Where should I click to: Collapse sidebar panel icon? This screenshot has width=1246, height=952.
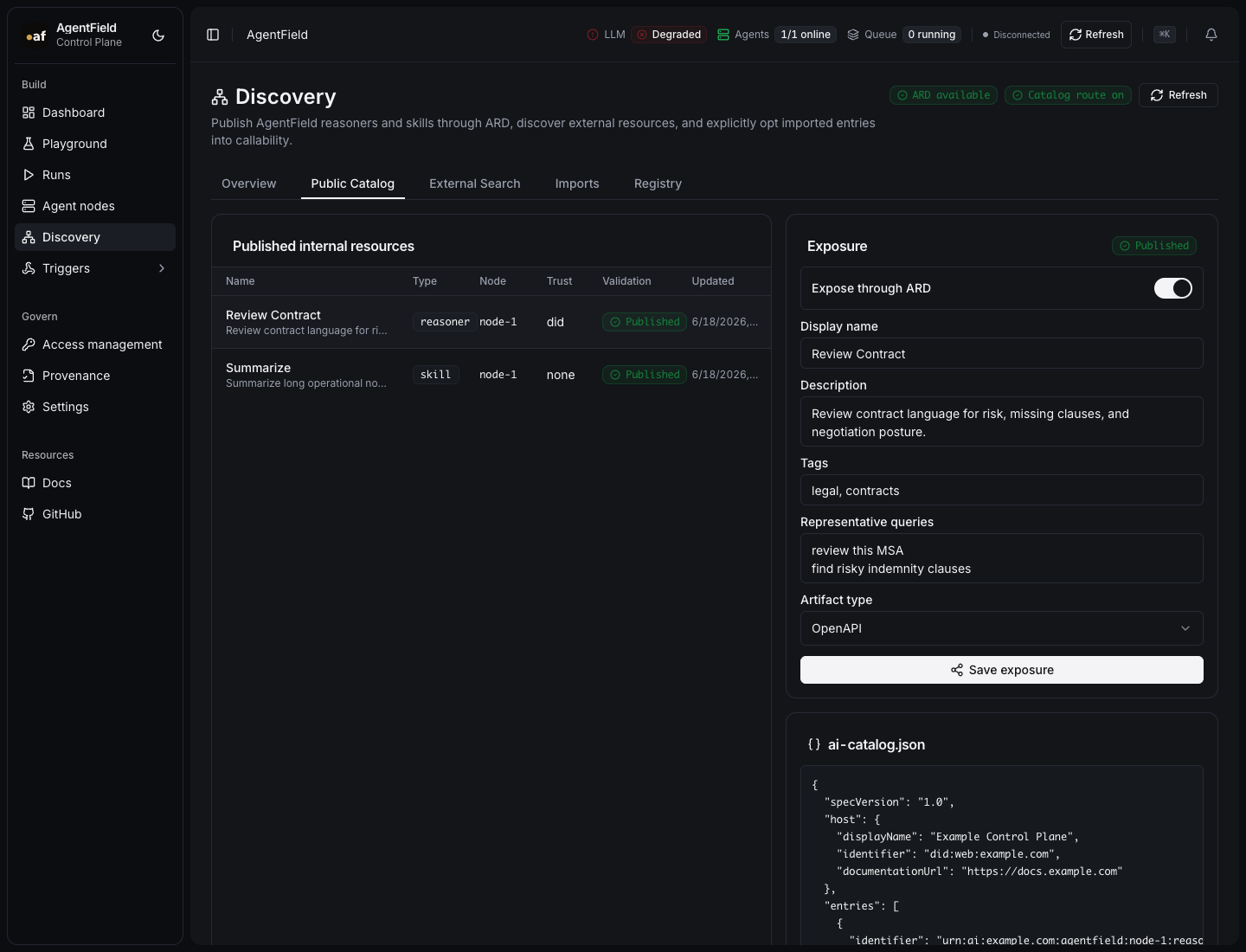[213, 35]
